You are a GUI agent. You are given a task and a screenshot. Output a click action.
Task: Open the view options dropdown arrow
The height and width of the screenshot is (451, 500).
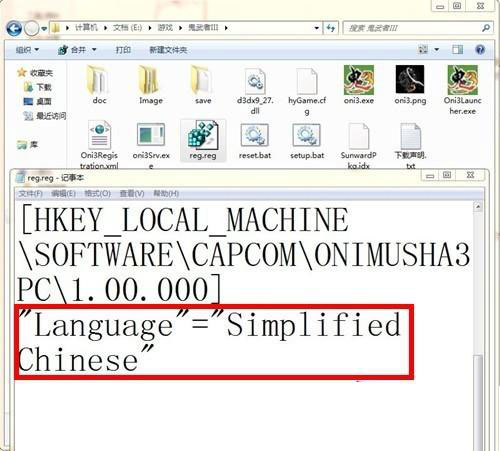[437, 50]
